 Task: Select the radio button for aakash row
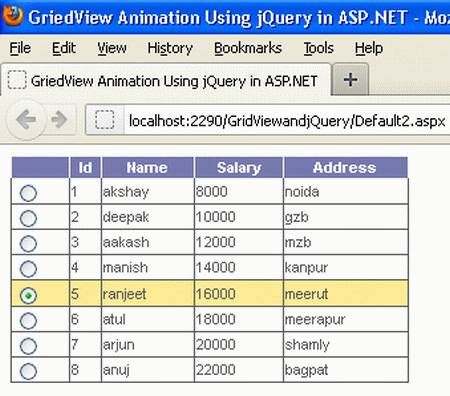point(28,244)
